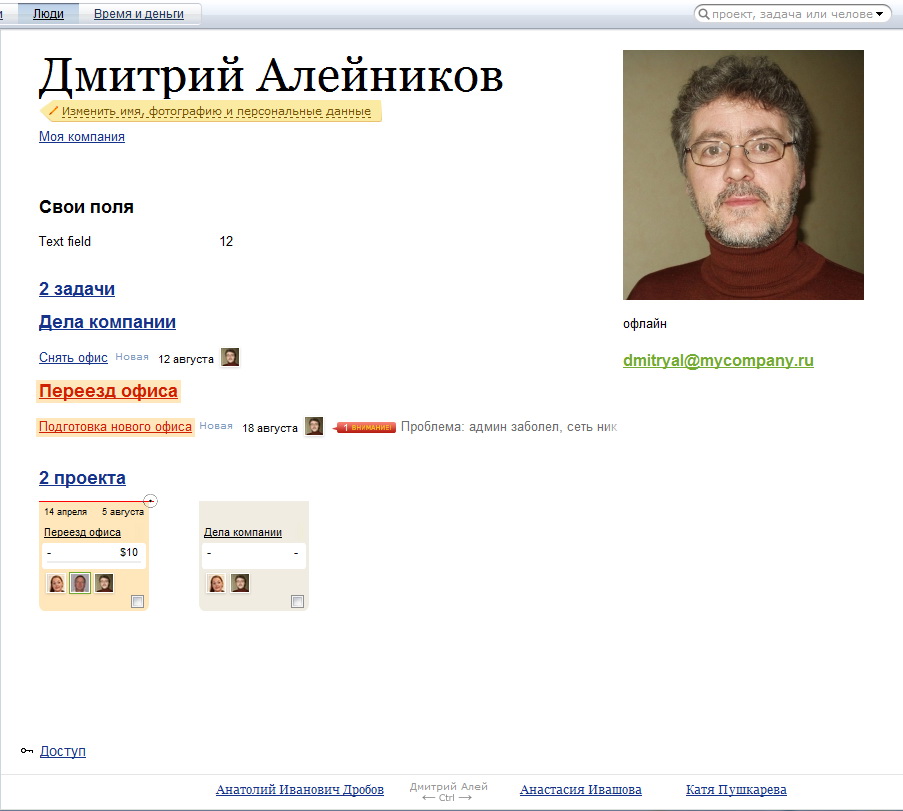
Task: Click the profile photo of Дмитрий Алейников
Action: [743, 175]
